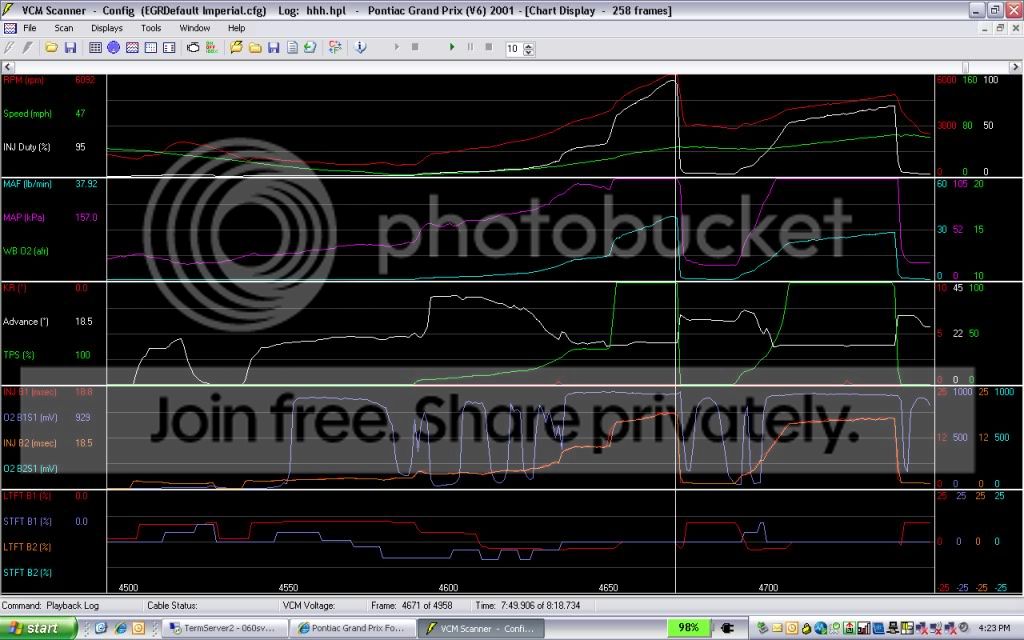The image size is (1024, 640).
Task: Click the playback speed field showing 10
Action: 513,48
